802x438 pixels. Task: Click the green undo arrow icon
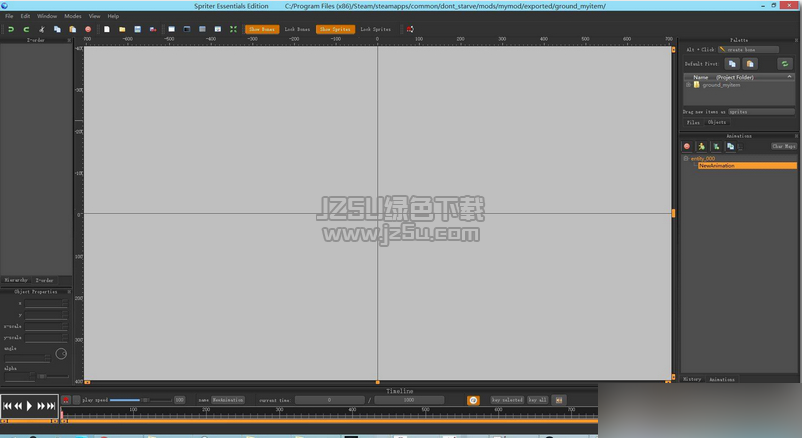11,29
